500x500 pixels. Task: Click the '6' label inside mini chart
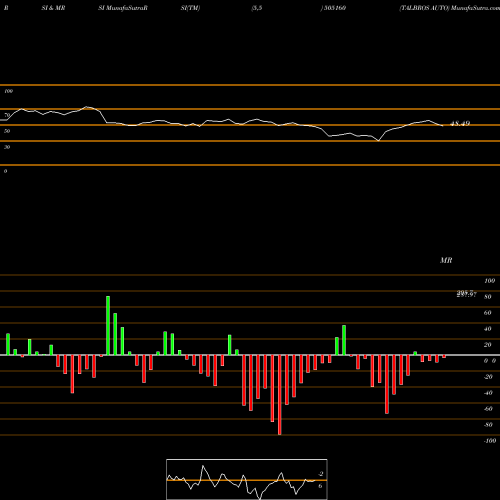(x=320, y=486)
